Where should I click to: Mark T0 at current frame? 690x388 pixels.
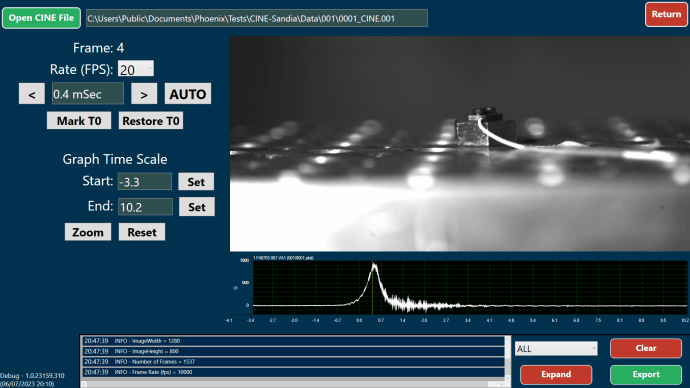click(x=79, y=121)
